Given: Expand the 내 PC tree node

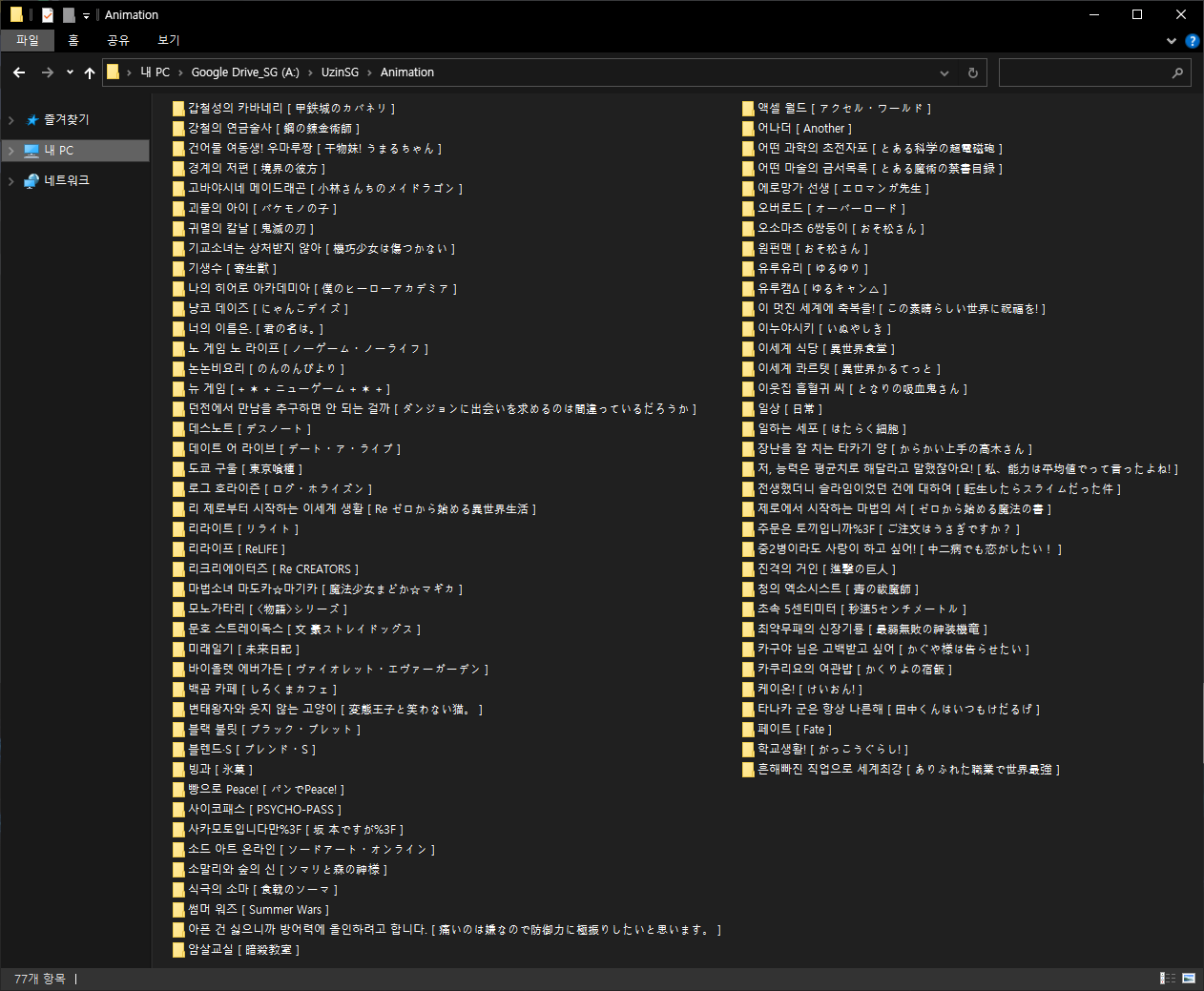Looking at the screenshot, I should click(x=11, y=151).
